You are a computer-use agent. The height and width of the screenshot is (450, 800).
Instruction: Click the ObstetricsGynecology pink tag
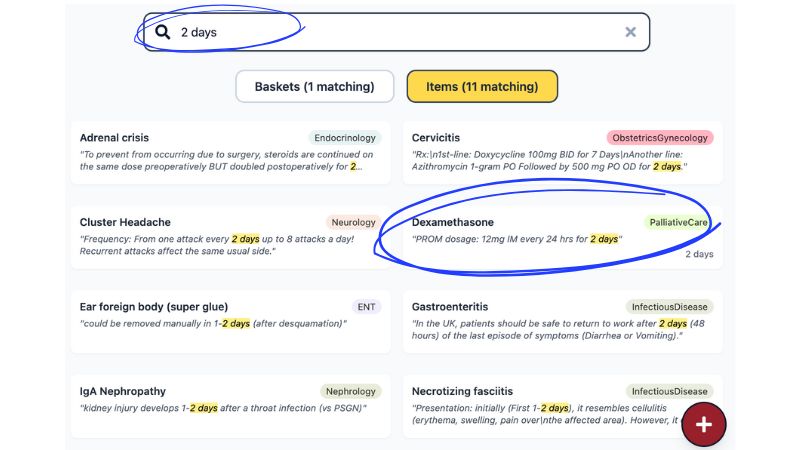pyautogui.click(x=660, y=138)
